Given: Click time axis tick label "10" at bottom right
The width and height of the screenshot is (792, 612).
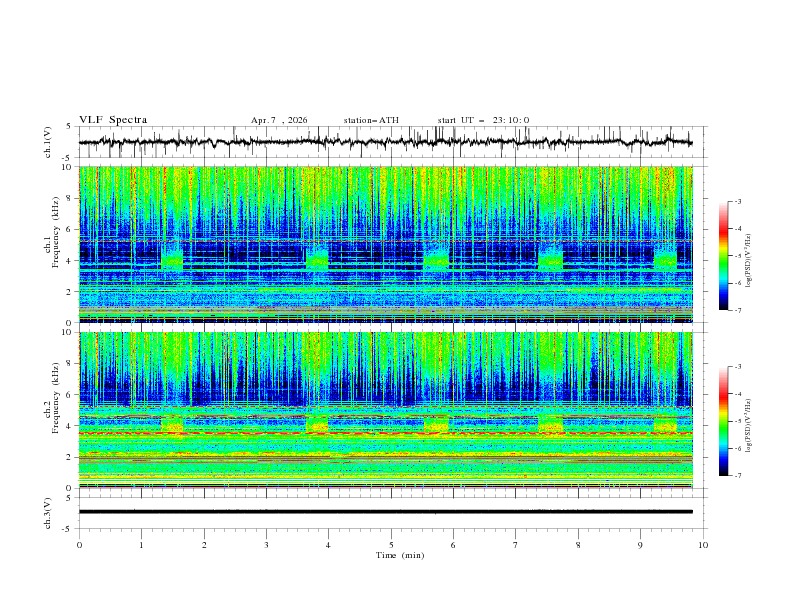Looking at the screenshot, I should [x=703, y=545].
